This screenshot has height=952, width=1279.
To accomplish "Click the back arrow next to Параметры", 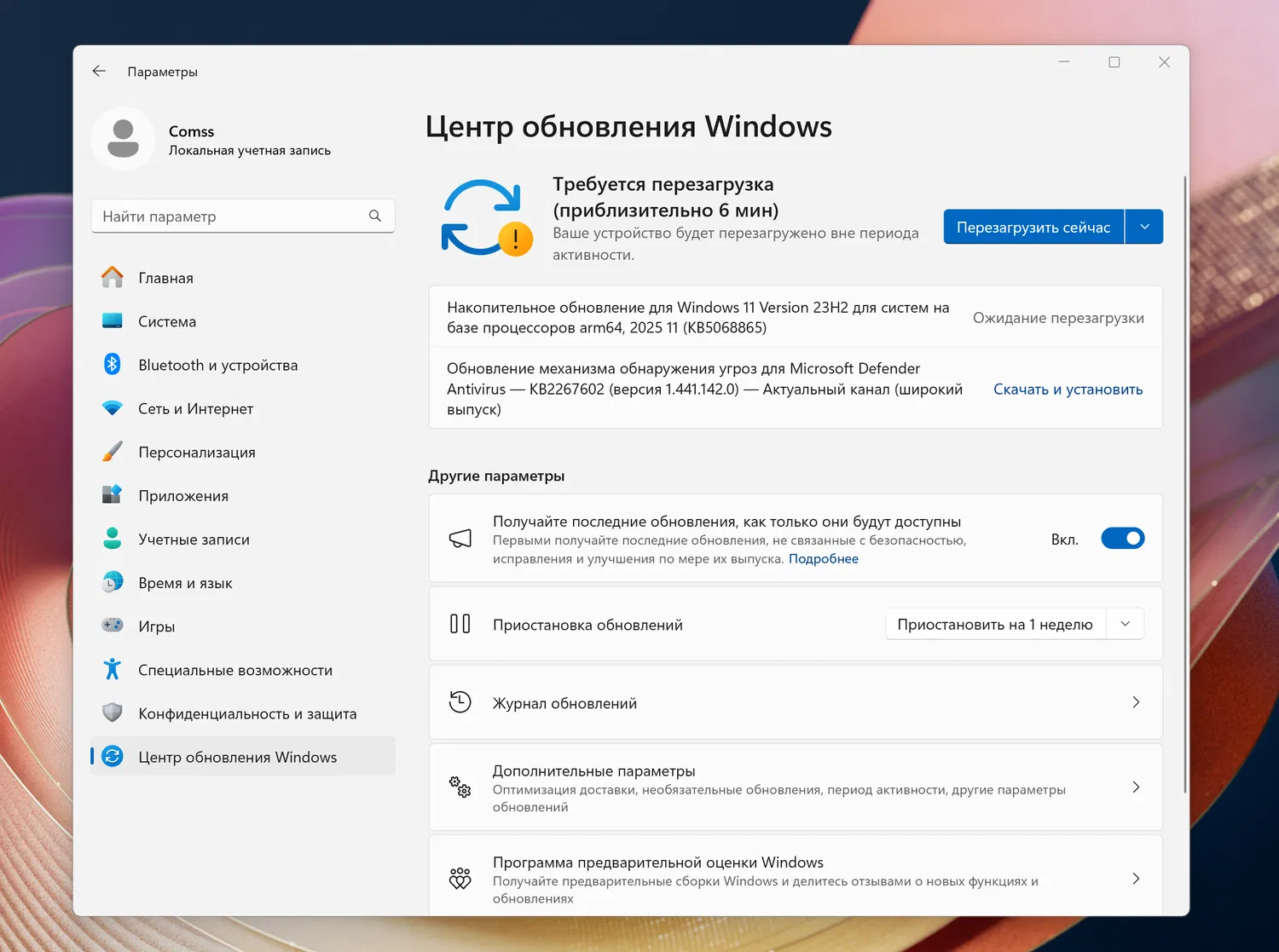I will [x=99, y=72].
